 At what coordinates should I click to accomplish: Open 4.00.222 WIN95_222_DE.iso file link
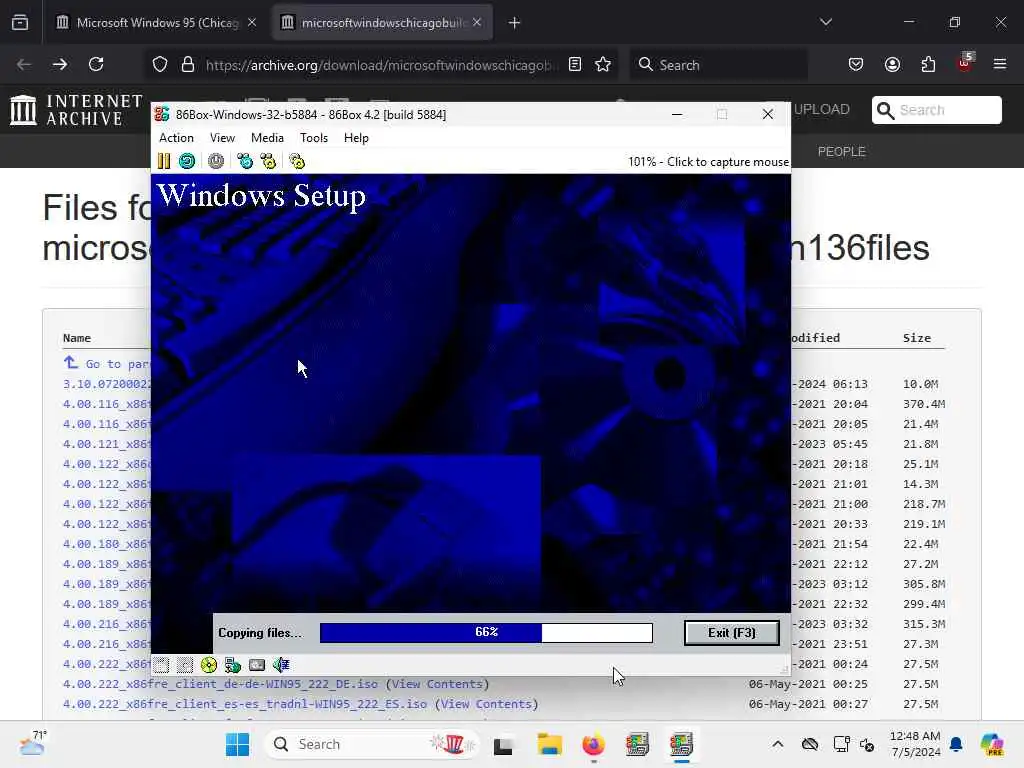pyautogui.click(x=220, y=684)
